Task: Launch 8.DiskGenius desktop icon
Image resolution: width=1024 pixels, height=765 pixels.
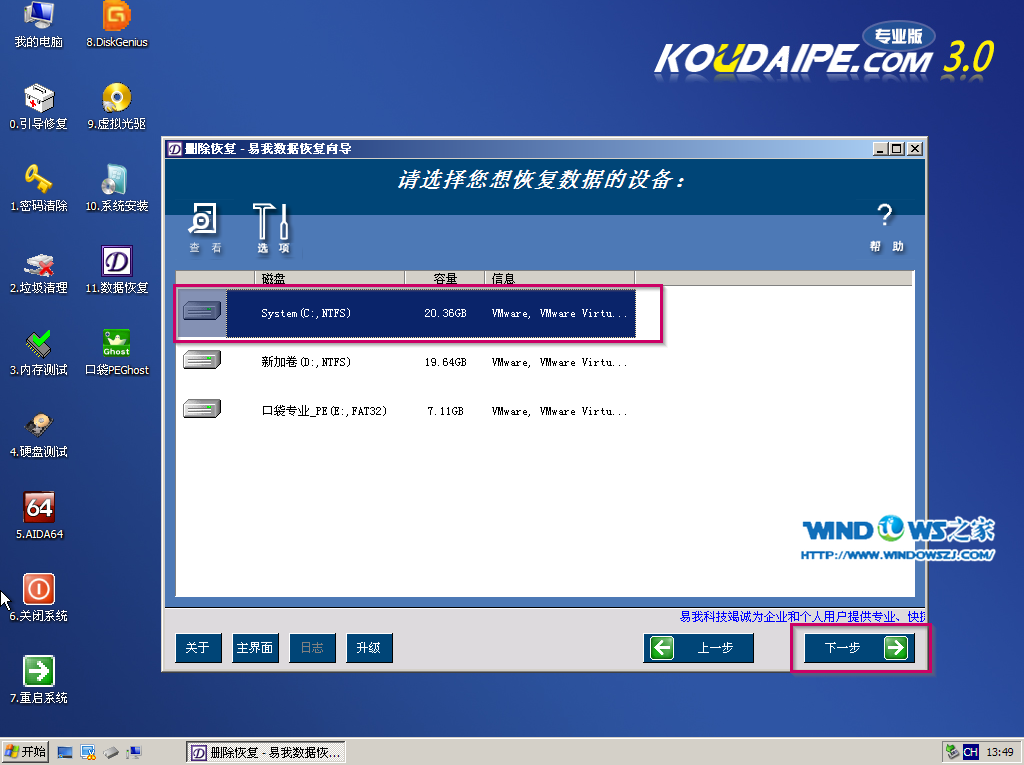Action: pos(117,17)
